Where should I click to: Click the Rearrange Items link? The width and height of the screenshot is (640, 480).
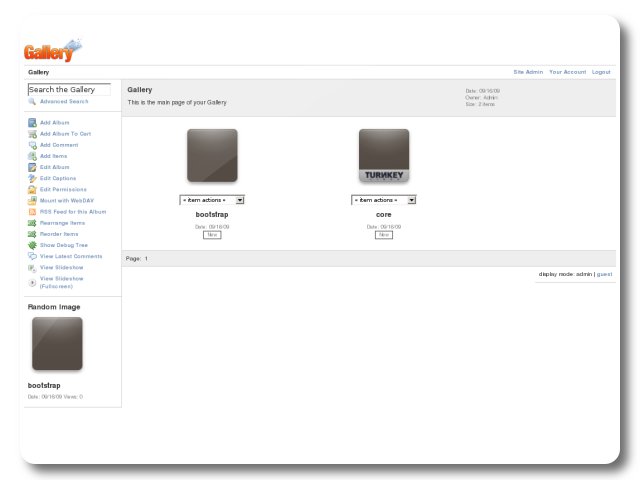[62, 223]
